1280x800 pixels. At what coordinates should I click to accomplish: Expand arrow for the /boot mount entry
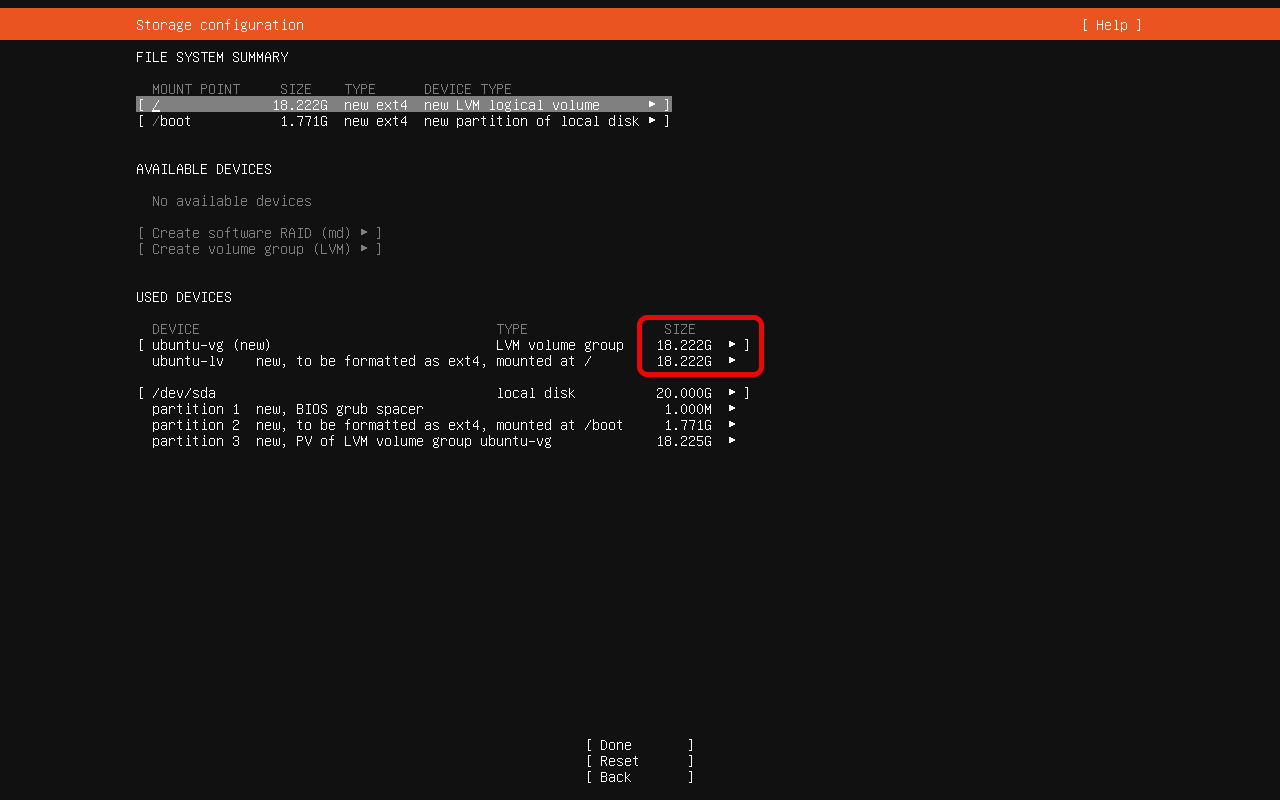[652, 121]
